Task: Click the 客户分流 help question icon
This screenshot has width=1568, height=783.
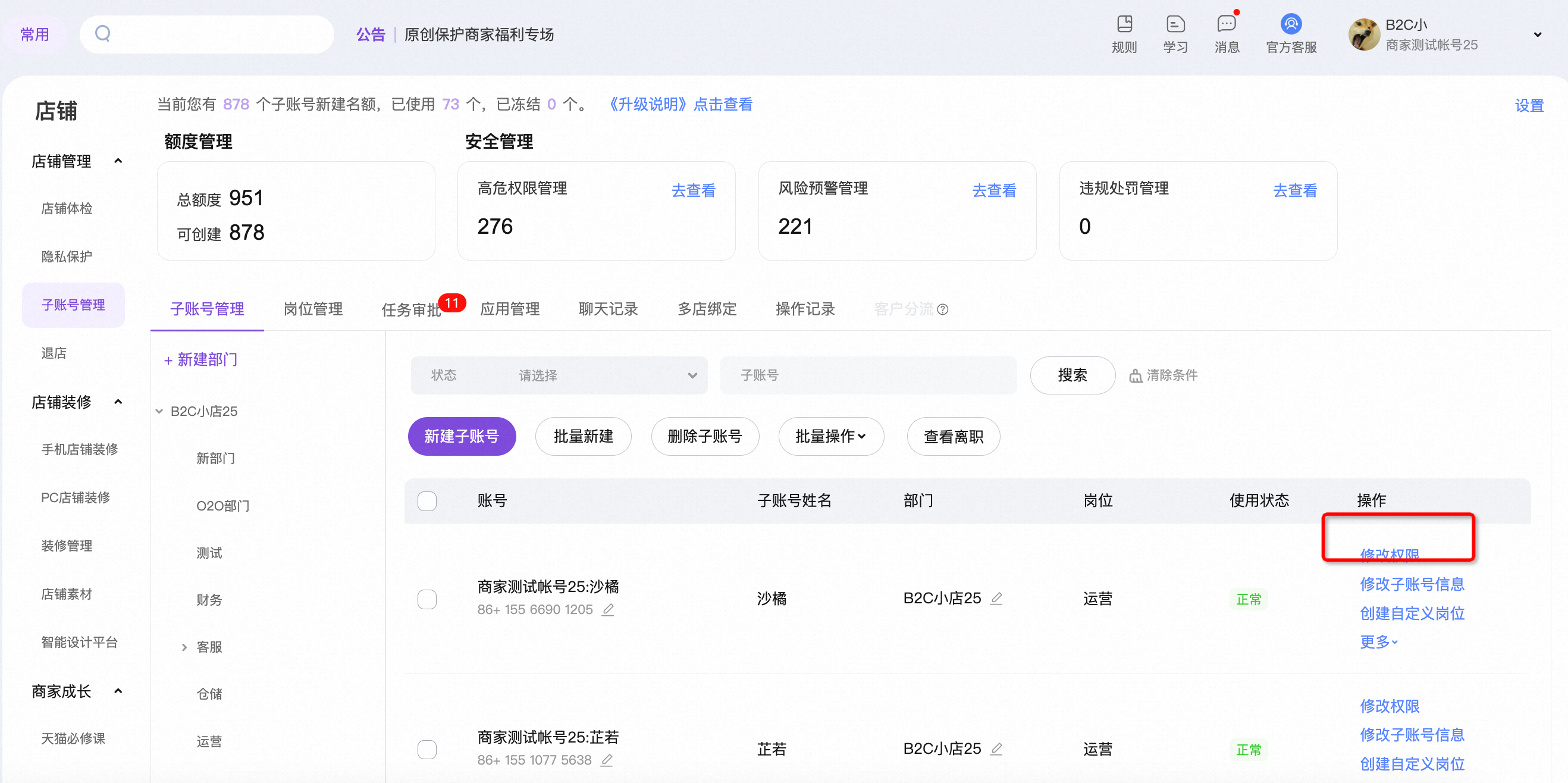Action: 942,310
